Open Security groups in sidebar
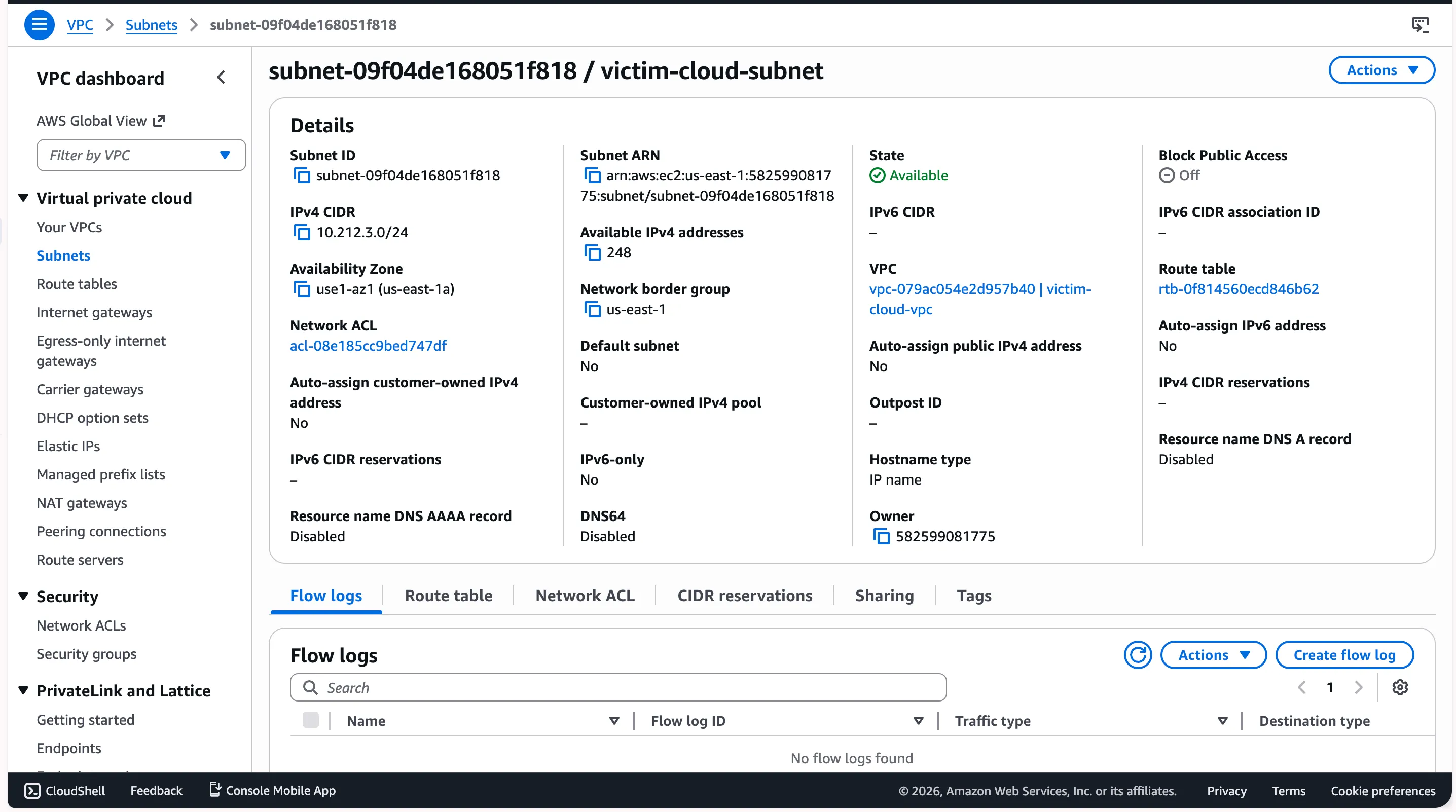The height and width of the screenshot is (812, 1456). pyautogui.click(x=87, y=654)
